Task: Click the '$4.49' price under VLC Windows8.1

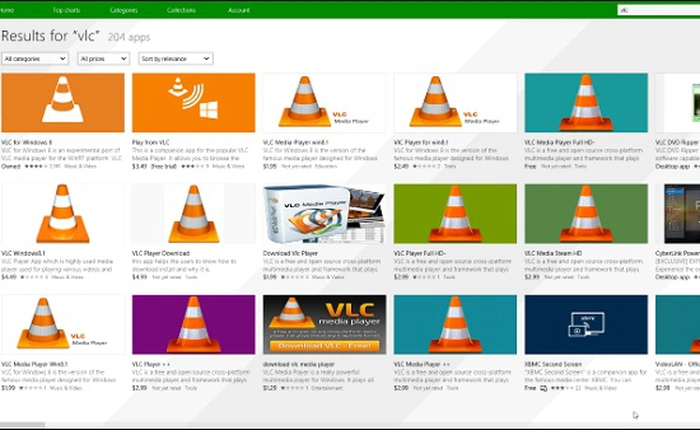Action: (x=8, y=277)
